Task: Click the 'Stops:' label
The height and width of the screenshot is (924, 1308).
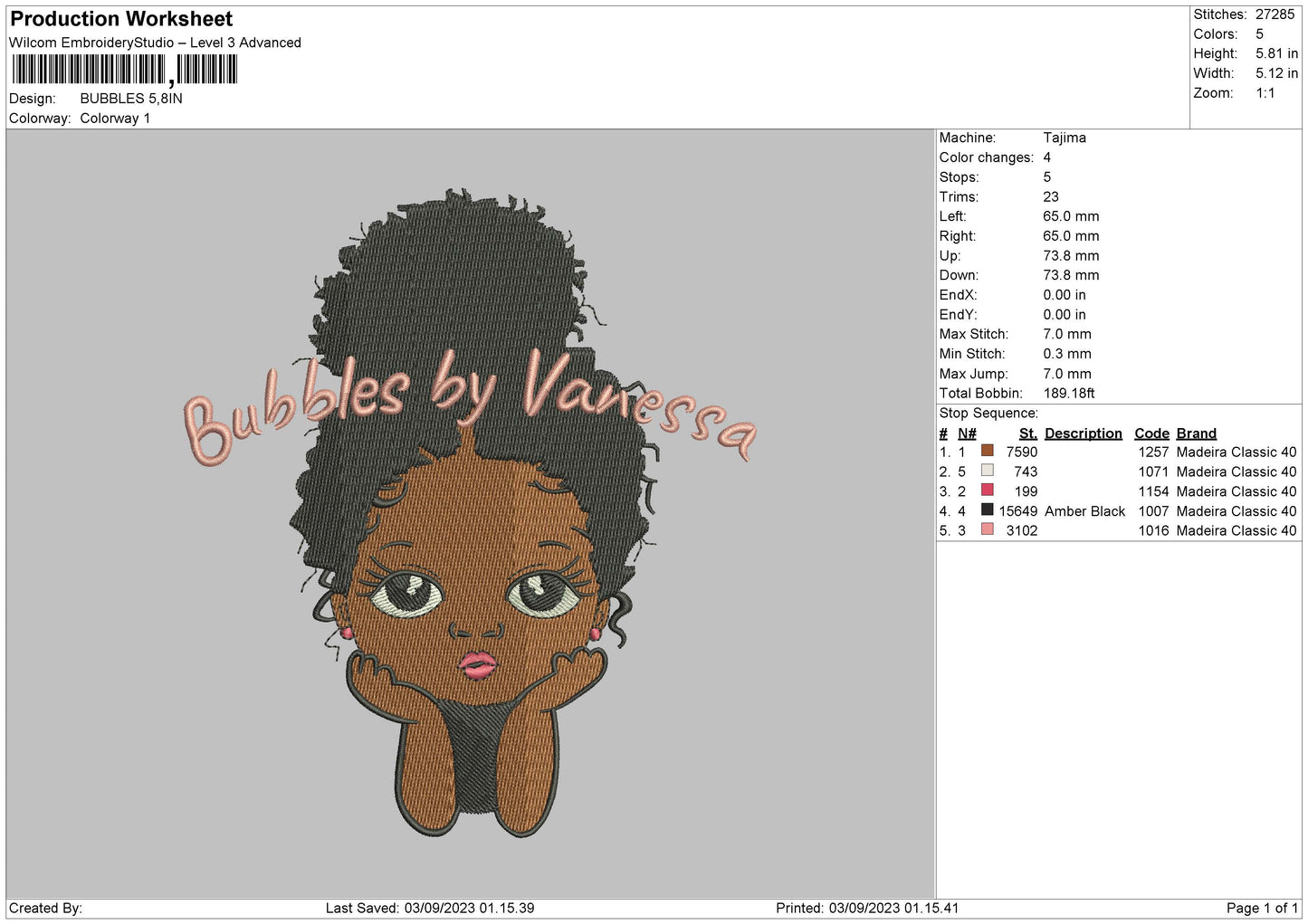Action: [959, 177]
